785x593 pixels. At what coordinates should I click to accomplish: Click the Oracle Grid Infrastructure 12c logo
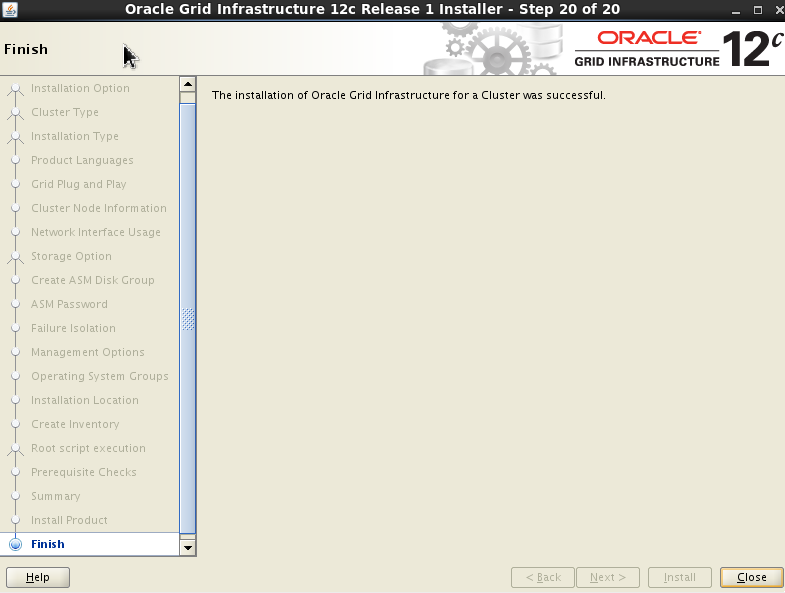click(x=678, y=49)
